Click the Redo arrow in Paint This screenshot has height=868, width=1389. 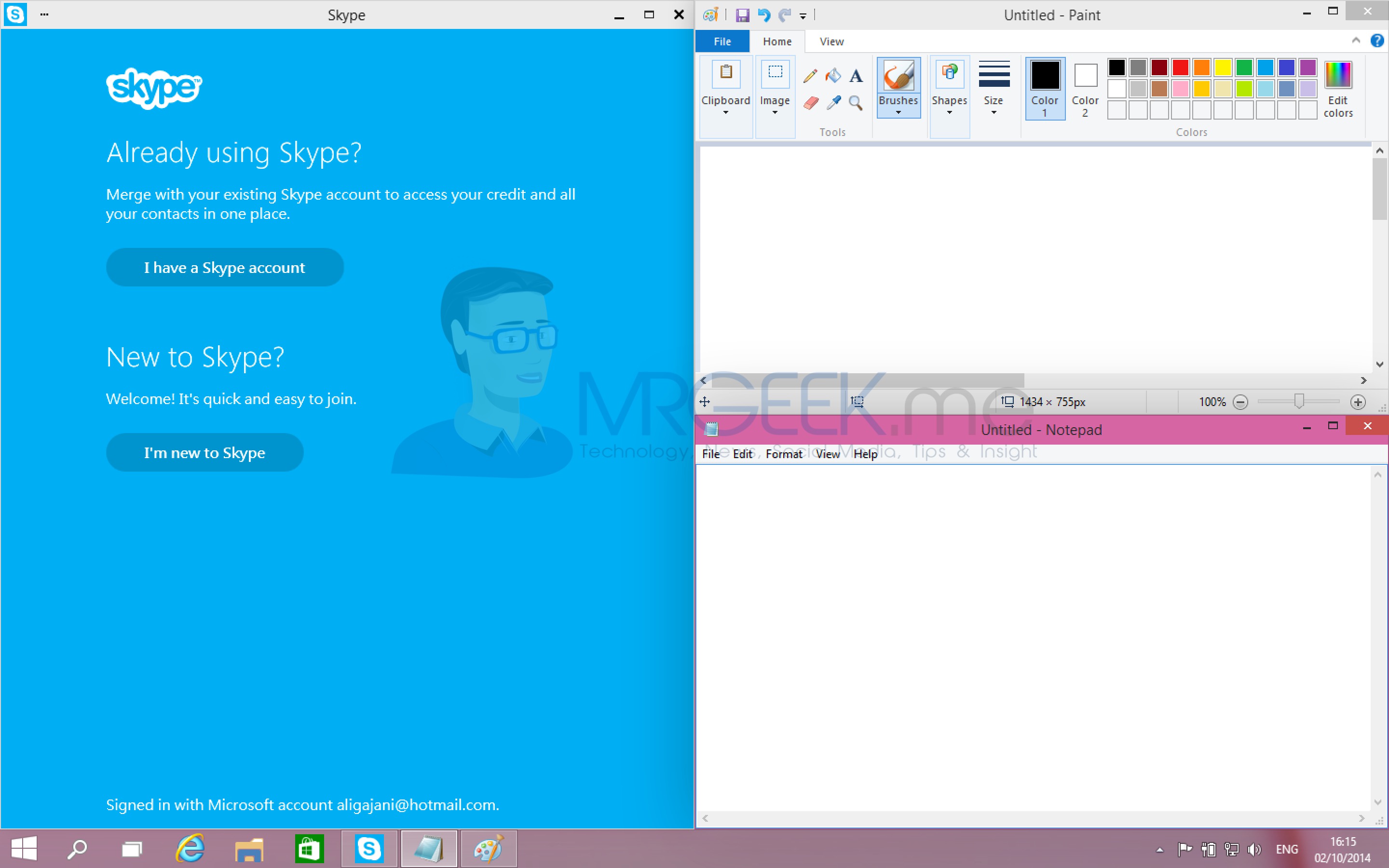(785, 15)
